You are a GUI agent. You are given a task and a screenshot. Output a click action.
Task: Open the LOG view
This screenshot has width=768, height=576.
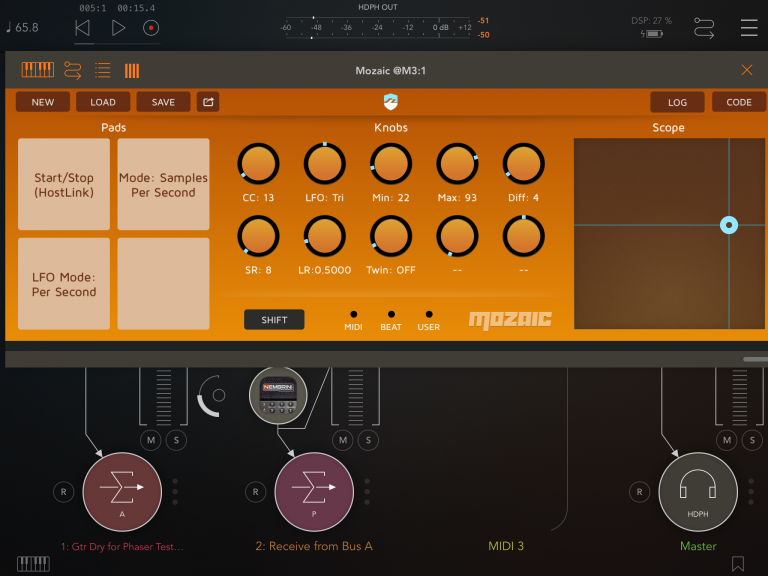pos(677,102)
